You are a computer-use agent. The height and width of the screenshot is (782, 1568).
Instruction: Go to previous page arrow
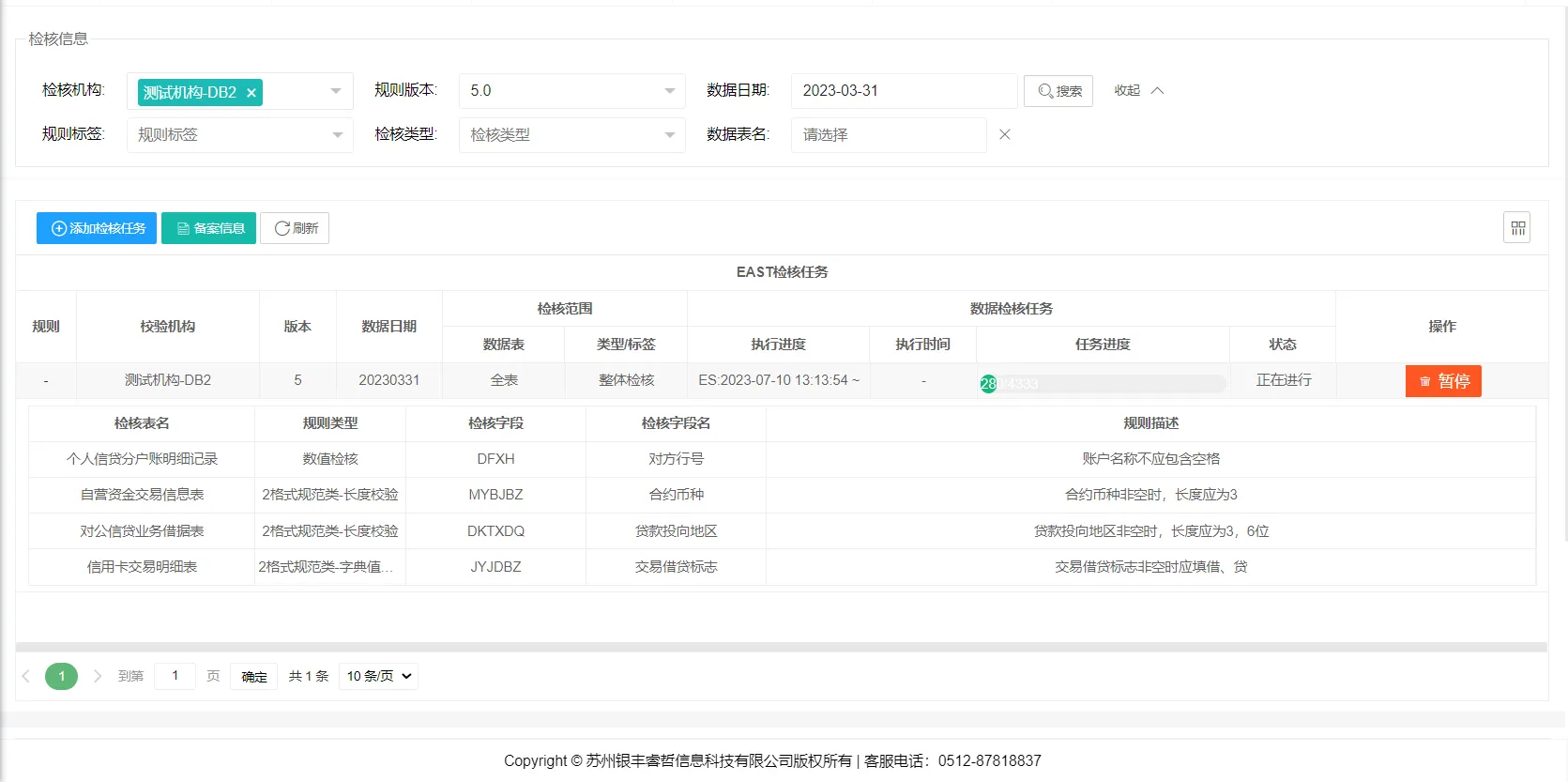(26, 676)
